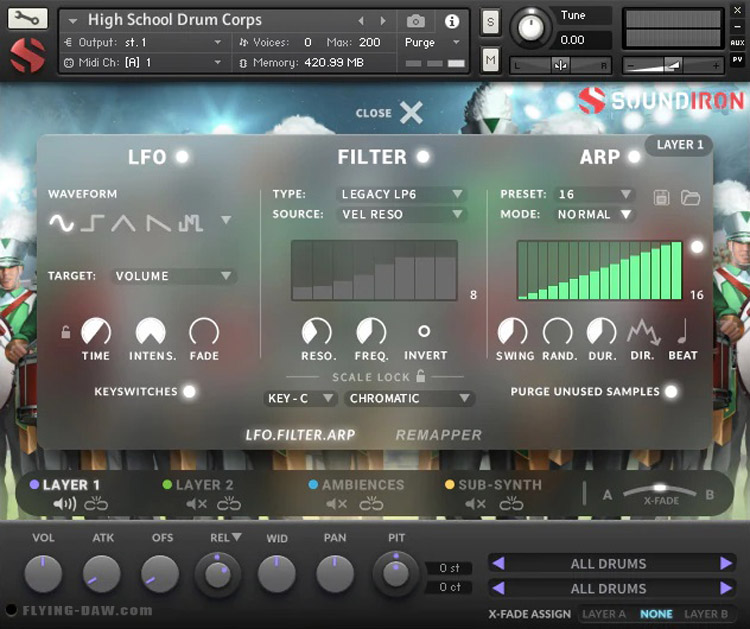Click the header pan L-R slider
Viewport: 750px width, 629px height.
[x=561, y=65]
